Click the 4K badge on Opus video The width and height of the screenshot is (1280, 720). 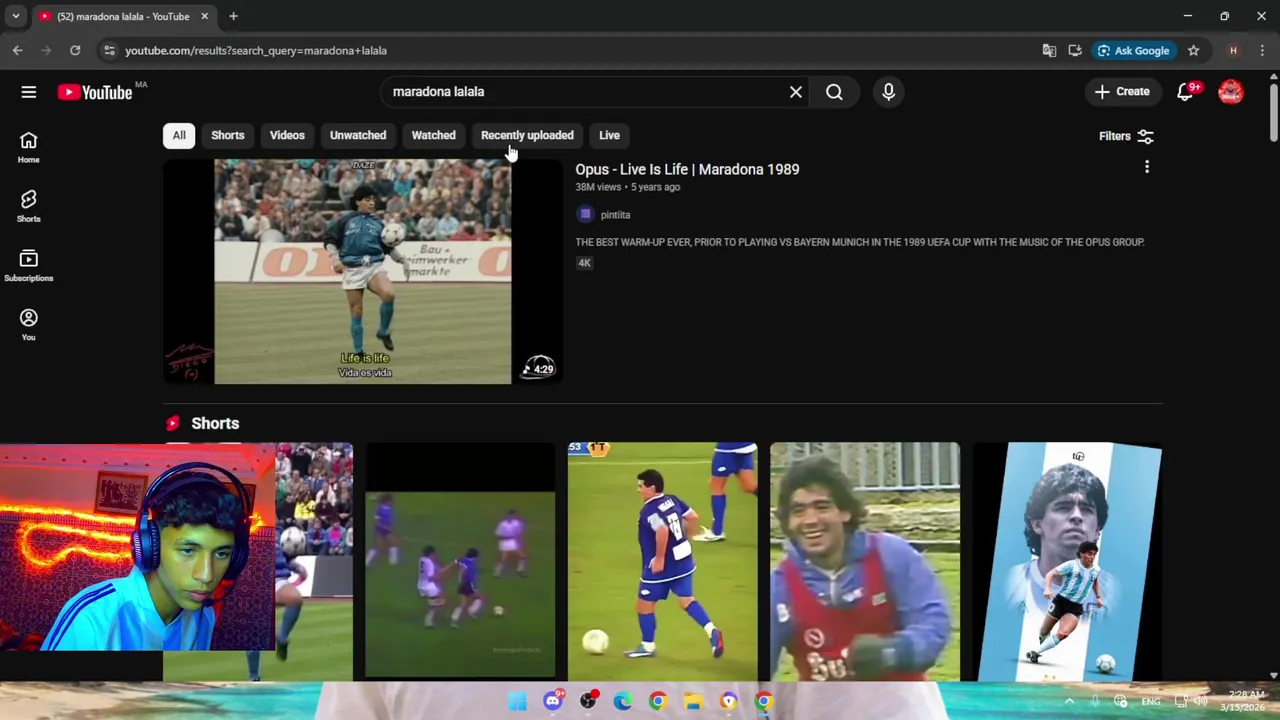[585, 263]
